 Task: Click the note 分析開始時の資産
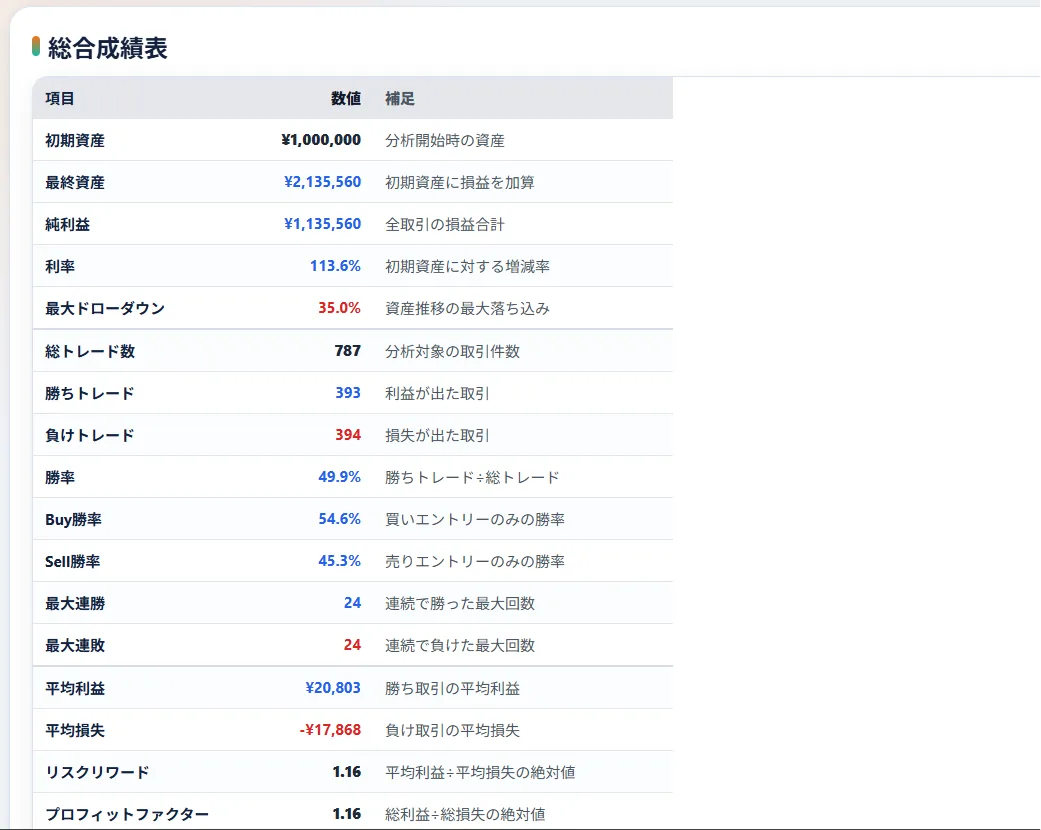[445, 140]
